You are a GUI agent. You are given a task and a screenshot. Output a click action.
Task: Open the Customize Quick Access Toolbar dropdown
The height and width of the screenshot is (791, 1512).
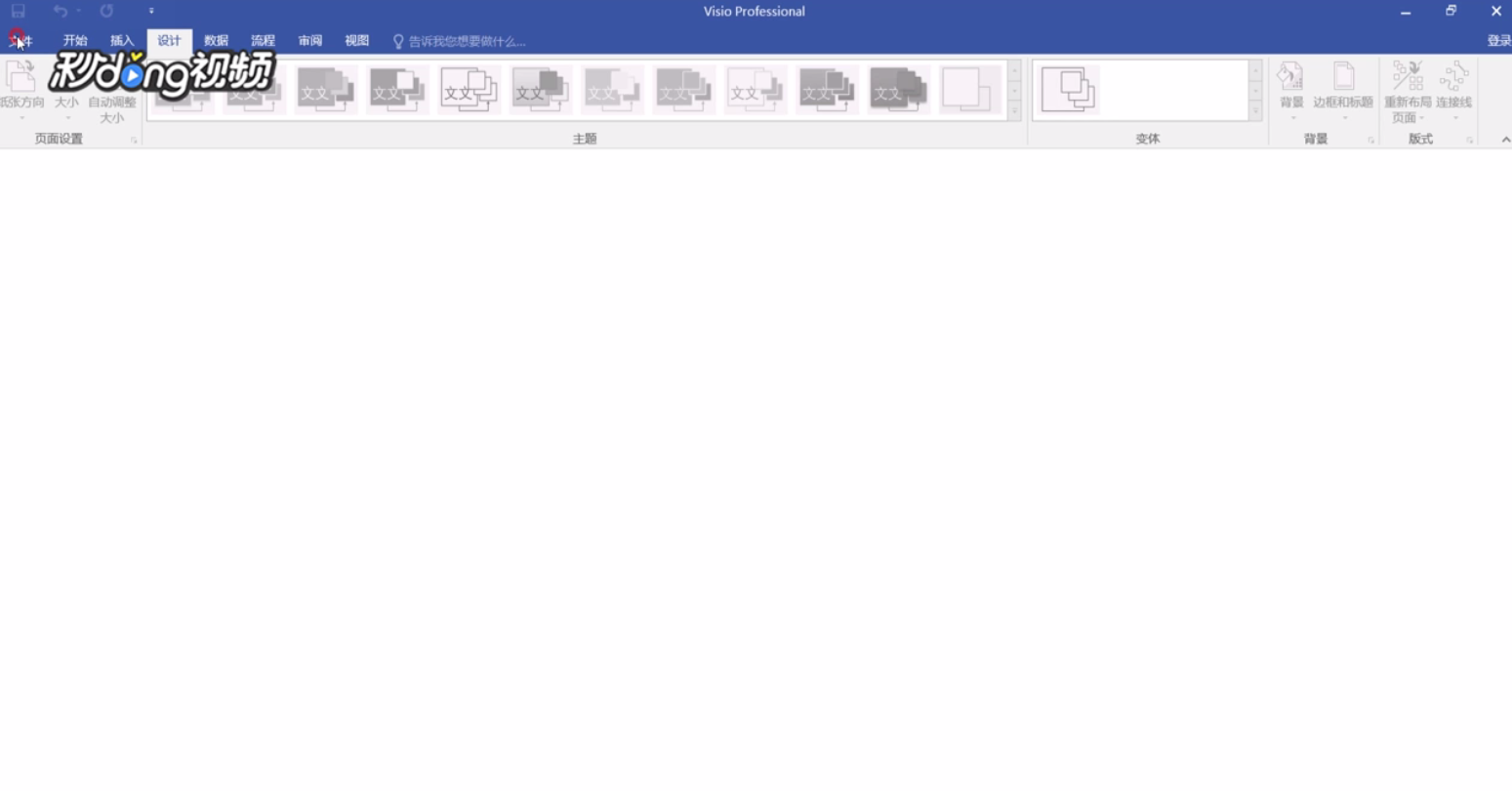151,11
